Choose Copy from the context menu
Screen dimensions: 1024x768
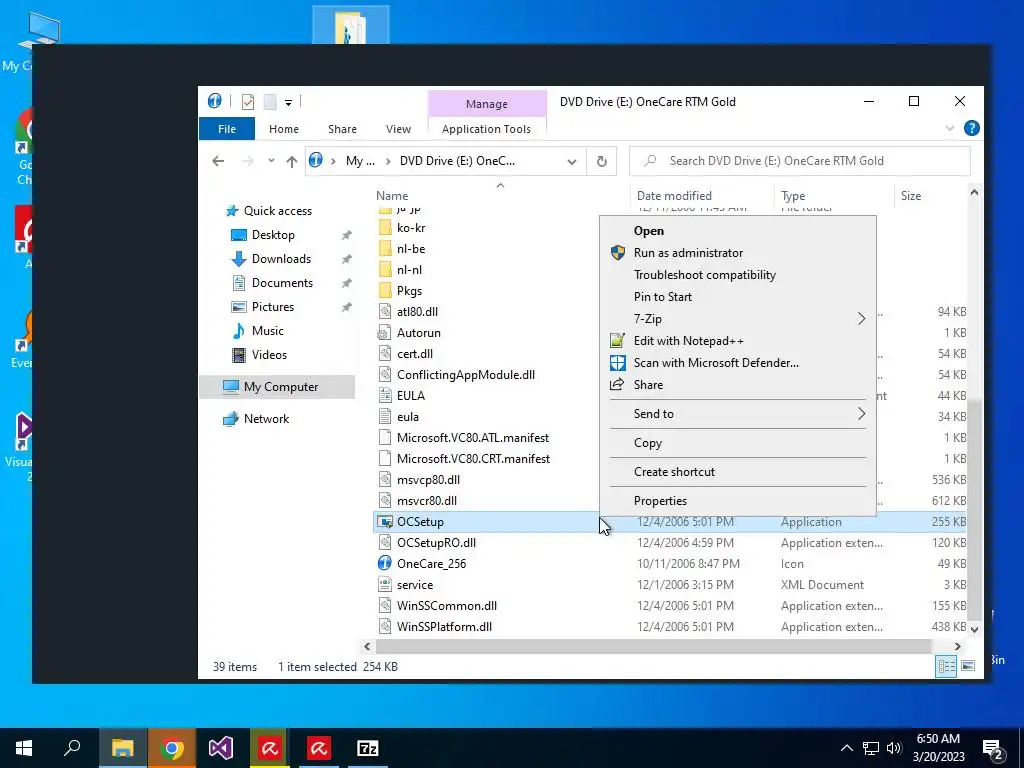tap(737, 443)
